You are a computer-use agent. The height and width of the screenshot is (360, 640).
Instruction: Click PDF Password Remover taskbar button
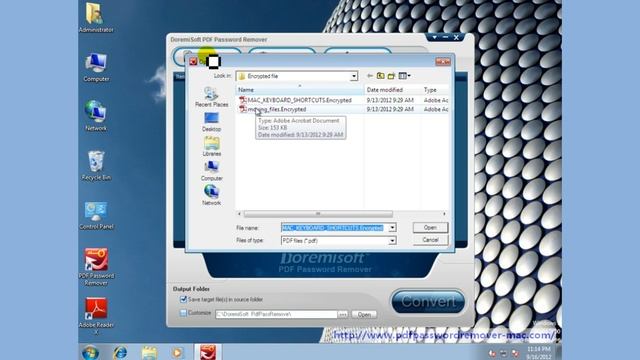[208, 352]
